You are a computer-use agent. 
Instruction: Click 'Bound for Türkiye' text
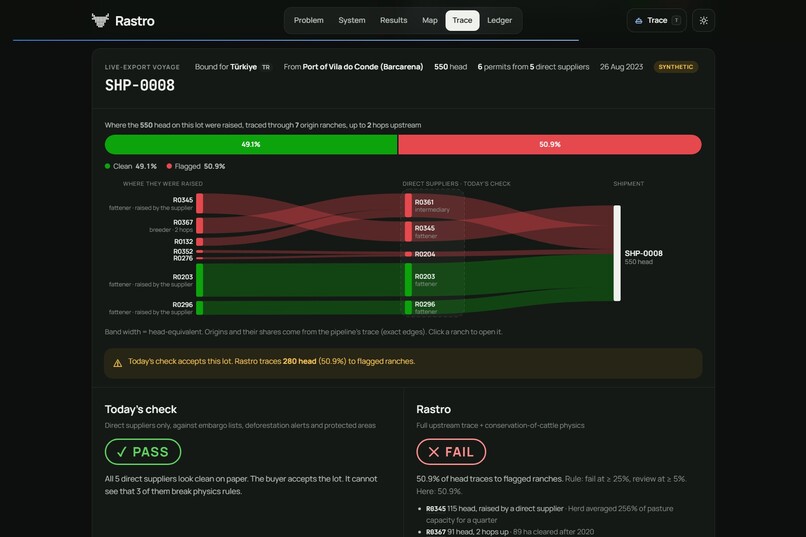[x=226, y=67]
